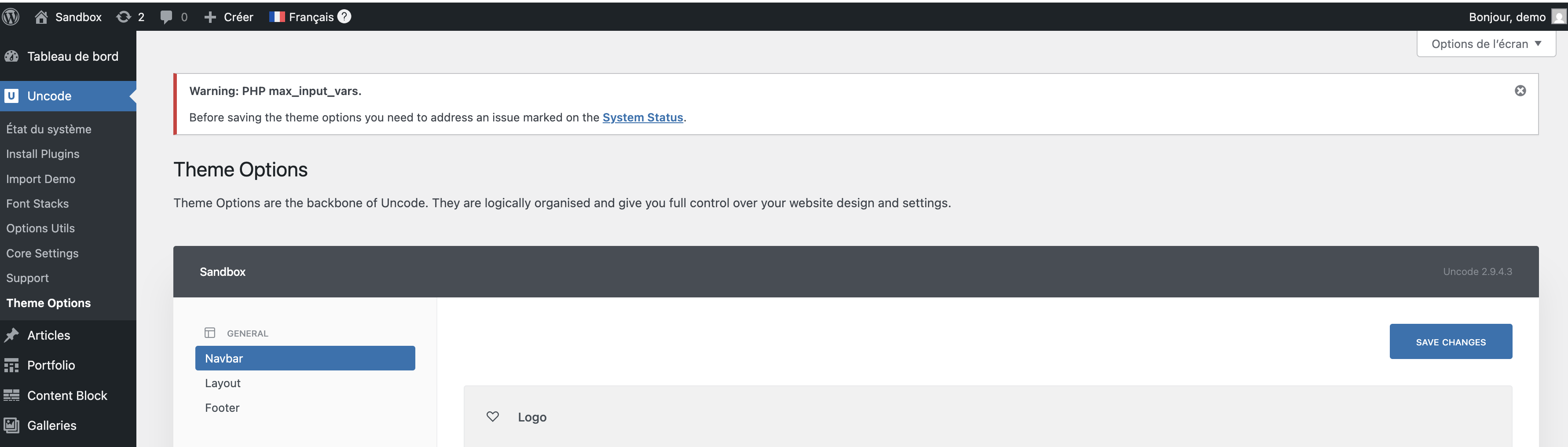Click the French flag language icon
This screenshot has width=1568, height=447.
pyautogui.click(x=277, y=16)
